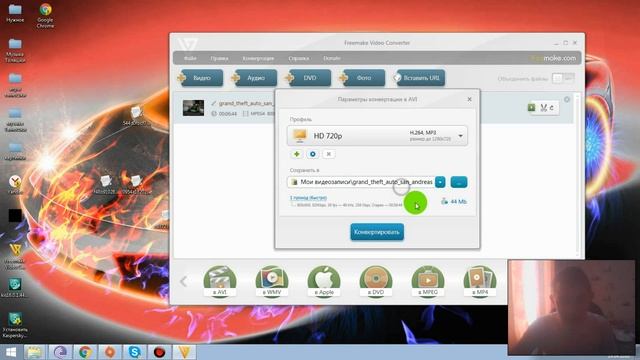This screenshot has height=360, width=640.
Task: Delete the profile with X icon
Action: coord(329,154)
